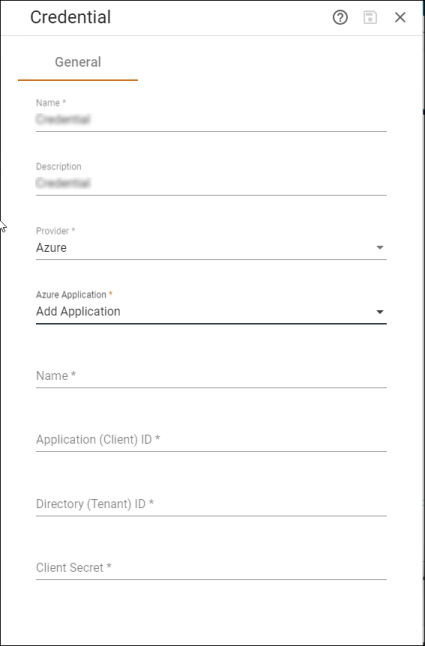Close the Credential panel with X
425x646 pixels.
pyautogui.click(x=400, y=17)
